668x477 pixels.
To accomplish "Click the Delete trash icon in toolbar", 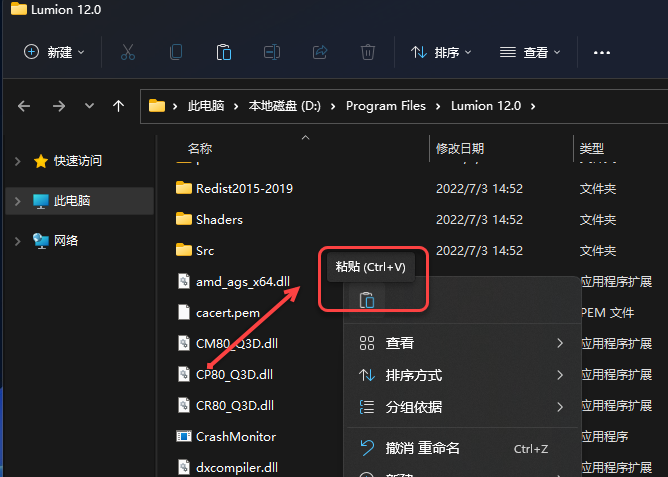I will (x=368, y=52).
